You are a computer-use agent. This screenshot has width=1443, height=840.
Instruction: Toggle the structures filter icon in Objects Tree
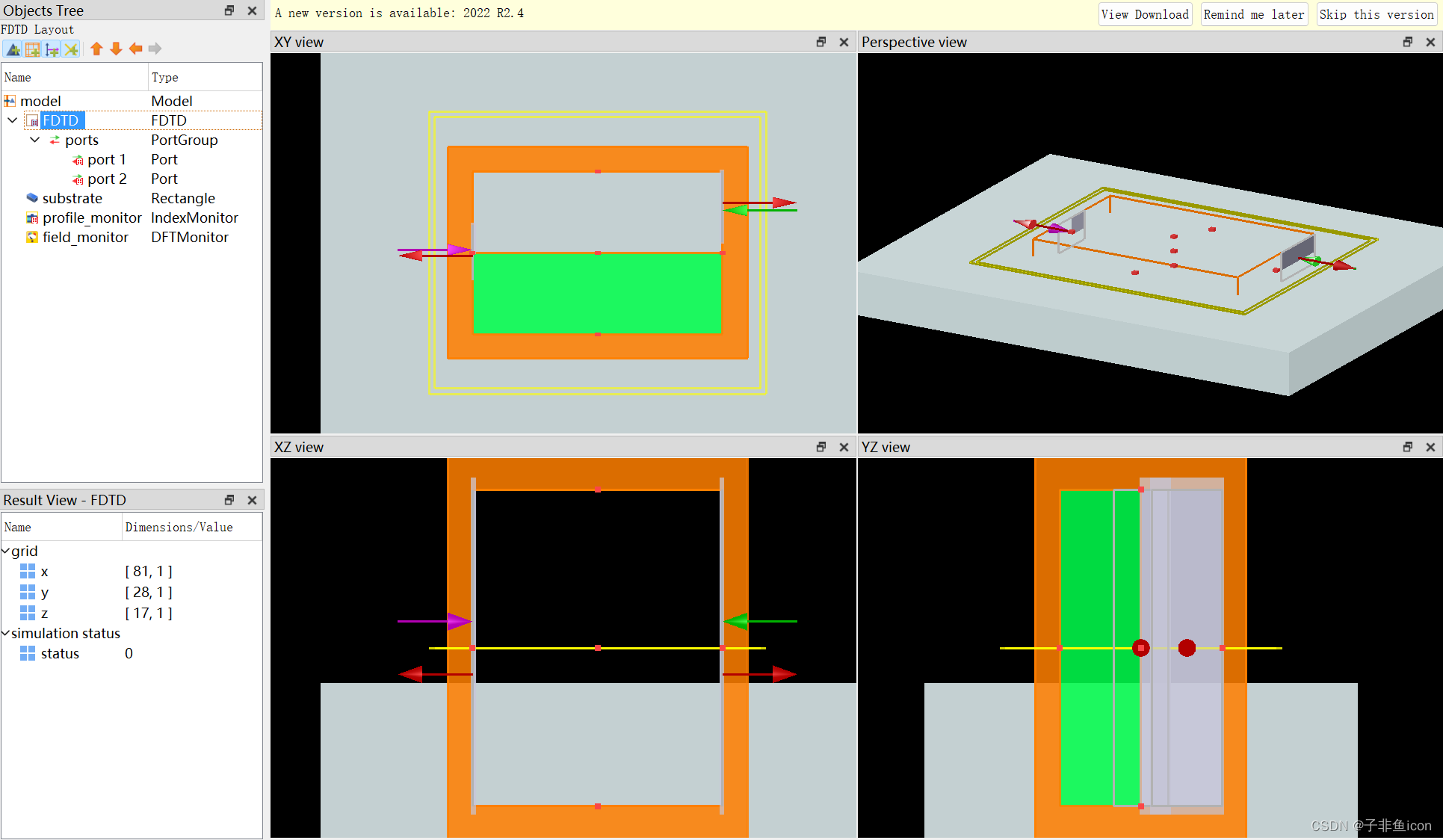click(x=13, y=49)
